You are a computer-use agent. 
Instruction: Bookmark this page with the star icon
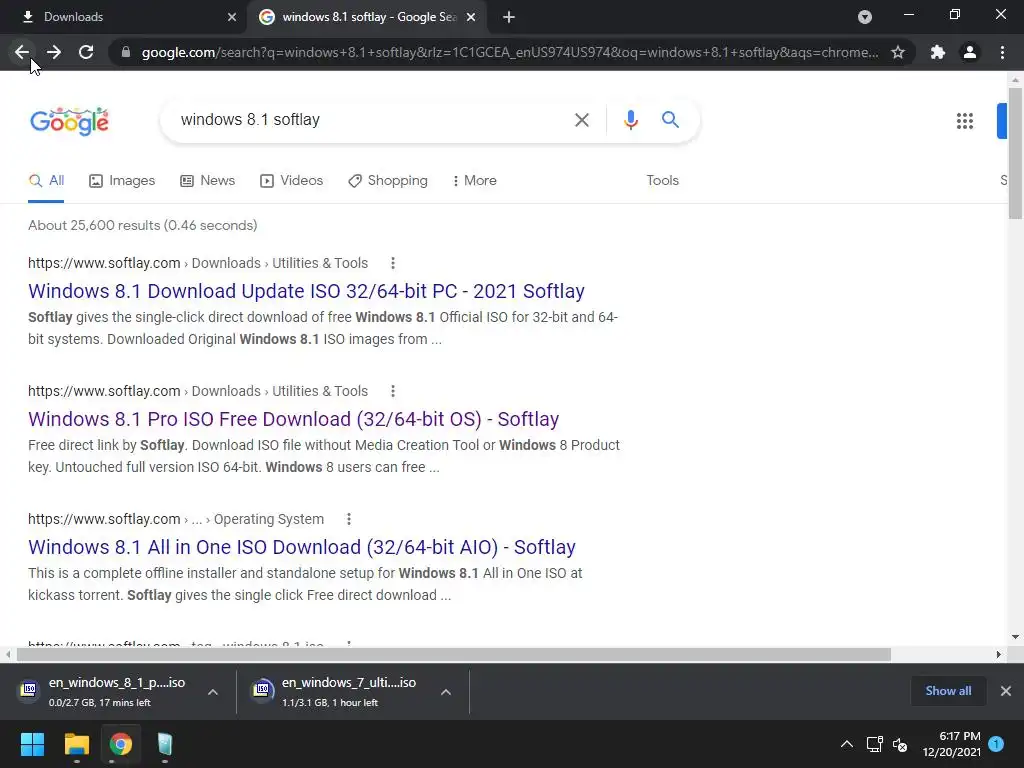pyautogui.click(x=898, y=52)
